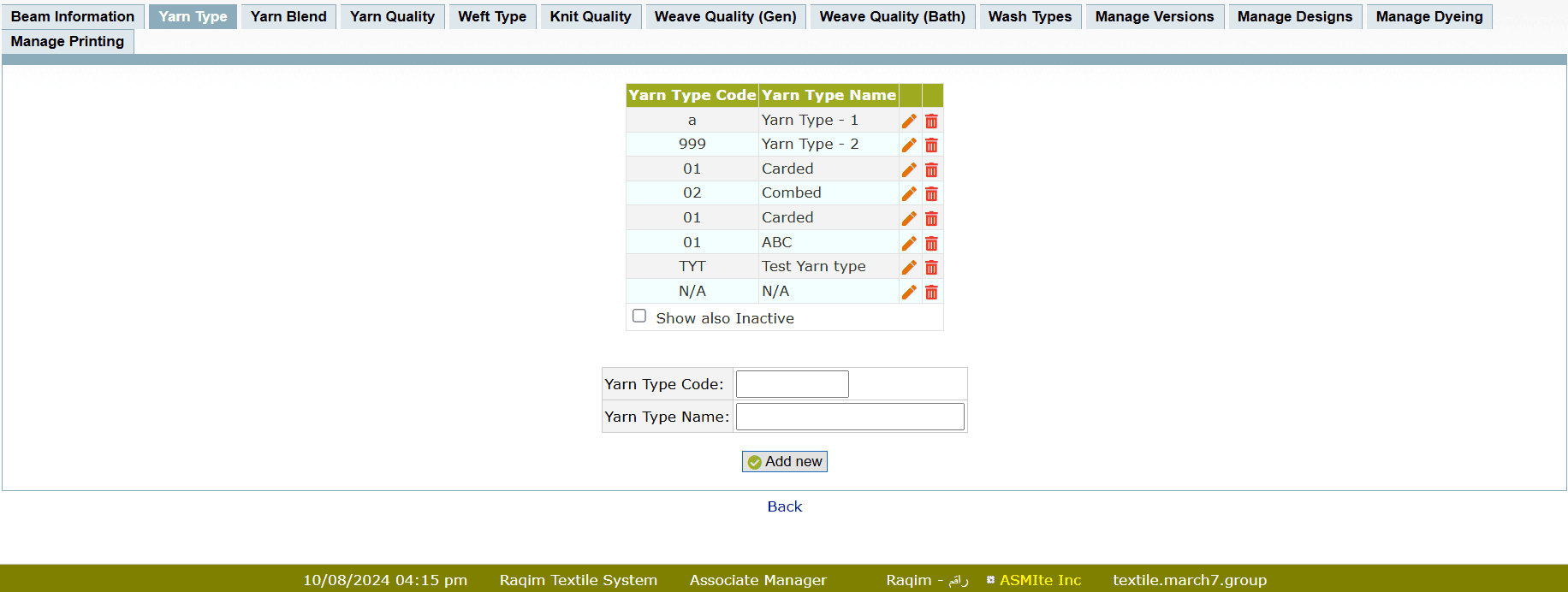This screenshot has width=1568, height=592.
Task: Delete the Combed yarn type row
Action: (931, 194)
